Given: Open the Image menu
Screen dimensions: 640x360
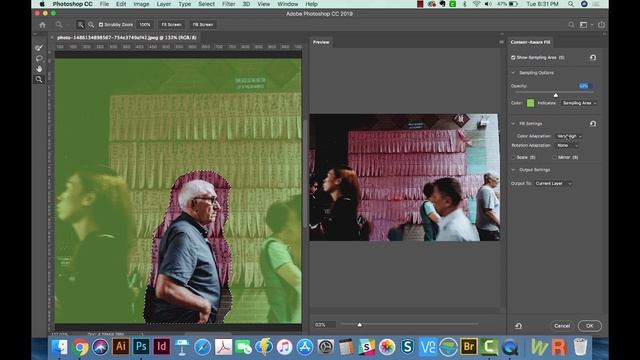Looking at the screenshot, I should pos(141,4).
